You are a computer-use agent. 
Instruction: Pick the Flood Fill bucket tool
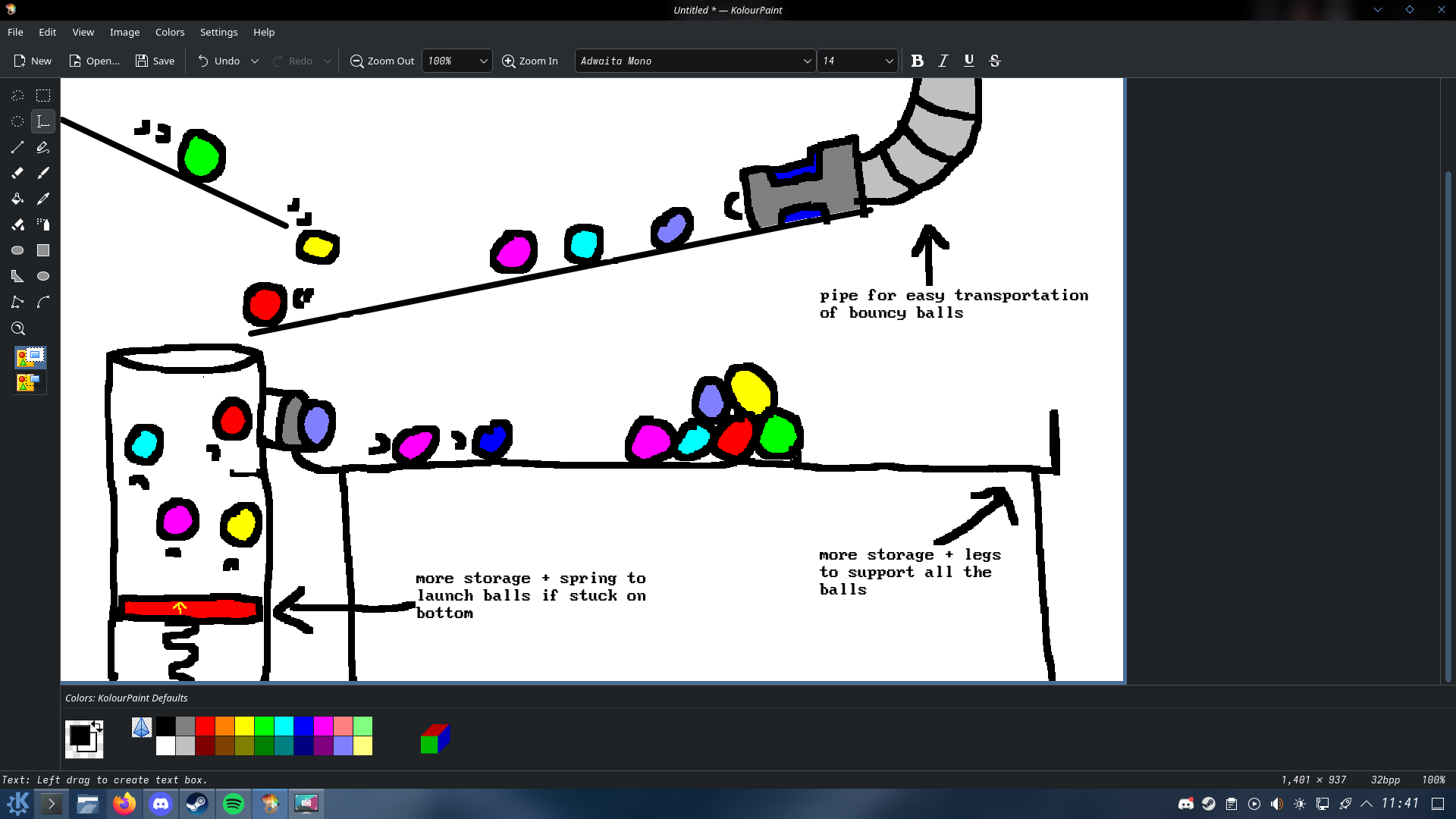17,199
